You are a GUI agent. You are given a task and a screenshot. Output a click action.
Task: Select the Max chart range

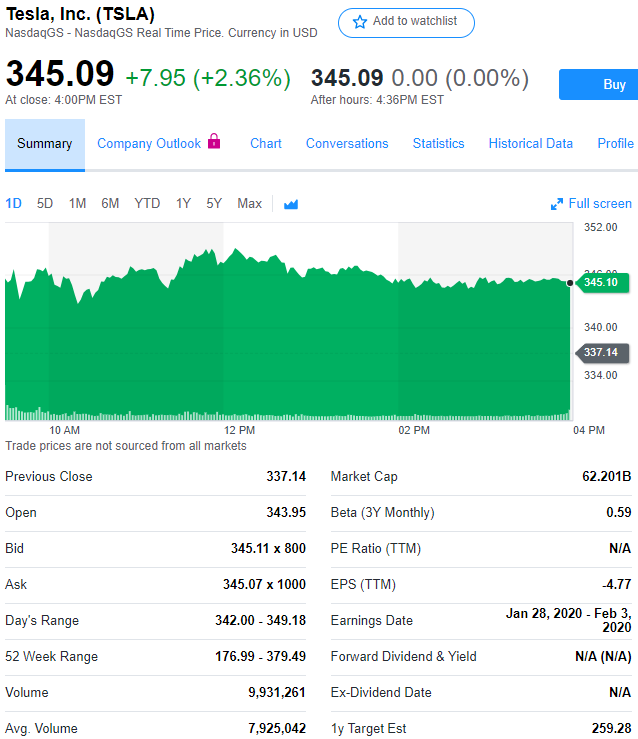pyautogui.click(x=249, y=204)
